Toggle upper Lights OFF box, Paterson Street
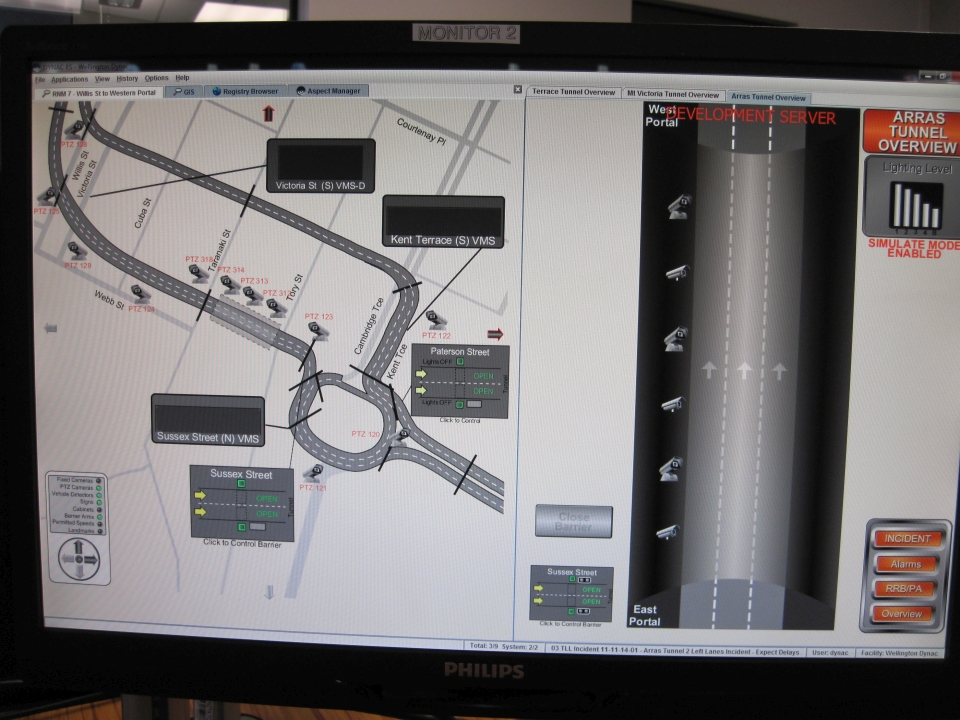 pos(460,362)
